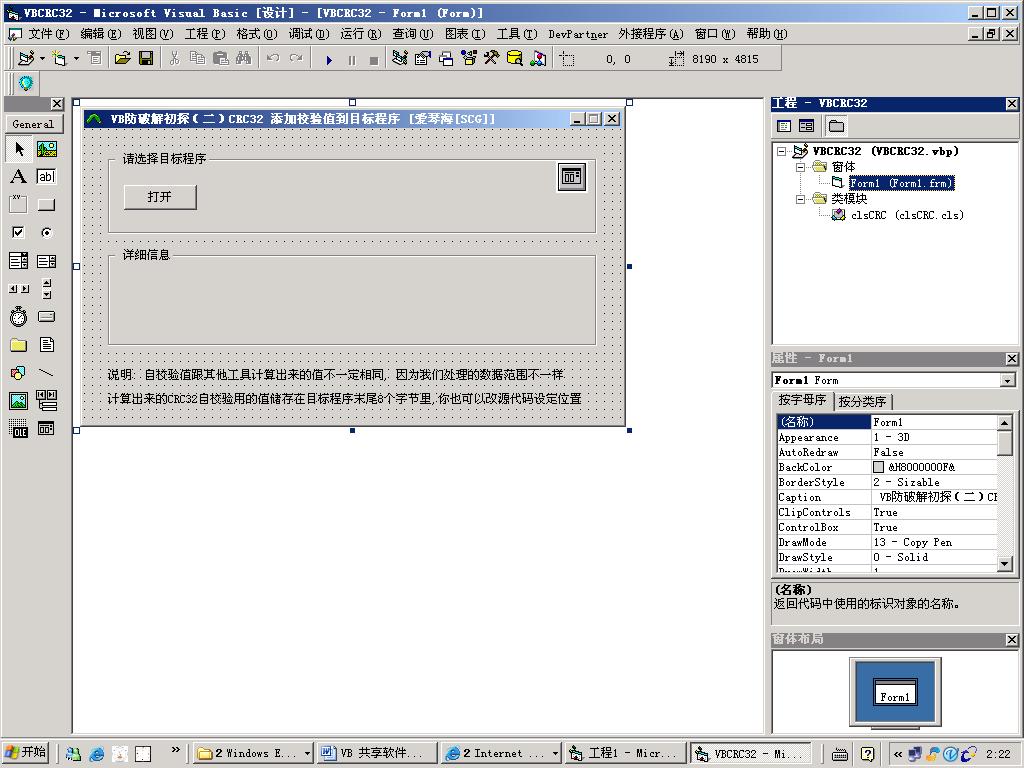Open the Object Browser toolbar icon
The width and height of the screenshot is (1024, 768).
click(469, 59)
